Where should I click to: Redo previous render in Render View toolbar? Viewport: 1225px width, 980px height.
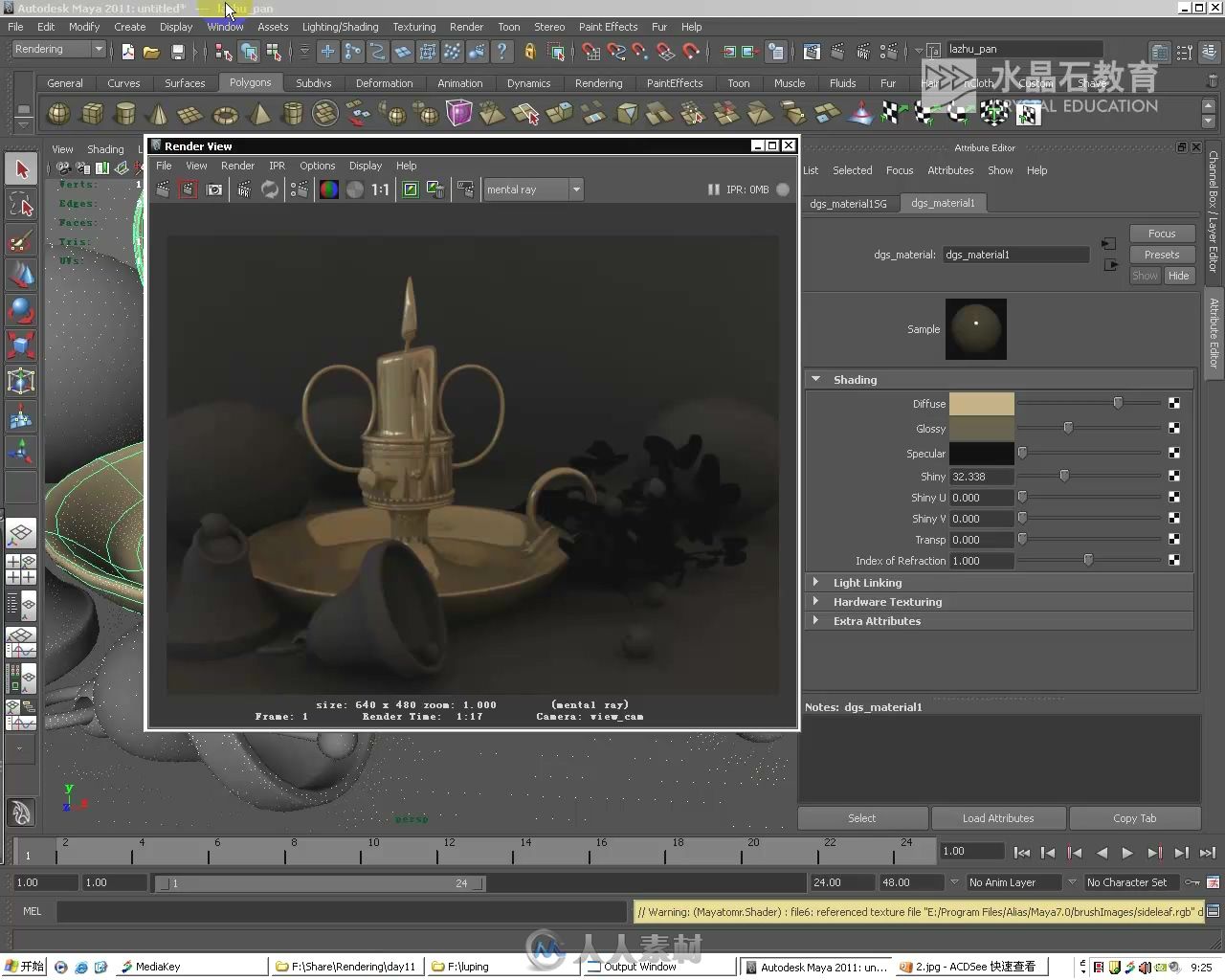[x=164, y=189]
